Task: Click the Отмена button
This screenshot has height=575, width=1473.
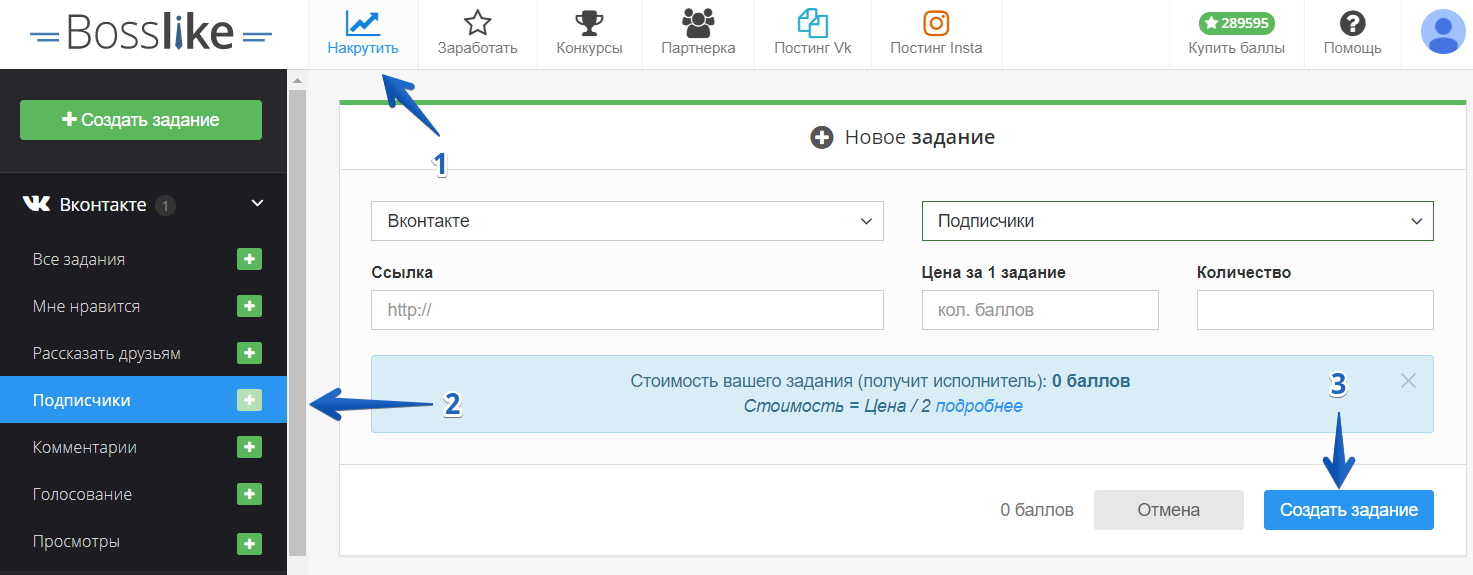Action: 1169,510
